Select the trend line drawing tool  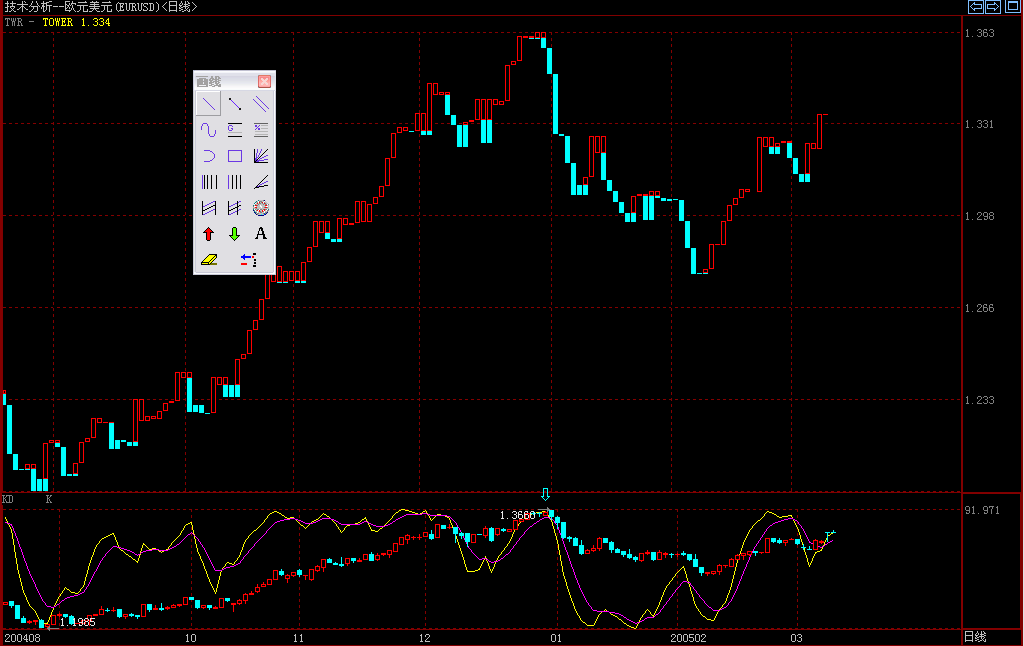208,103
